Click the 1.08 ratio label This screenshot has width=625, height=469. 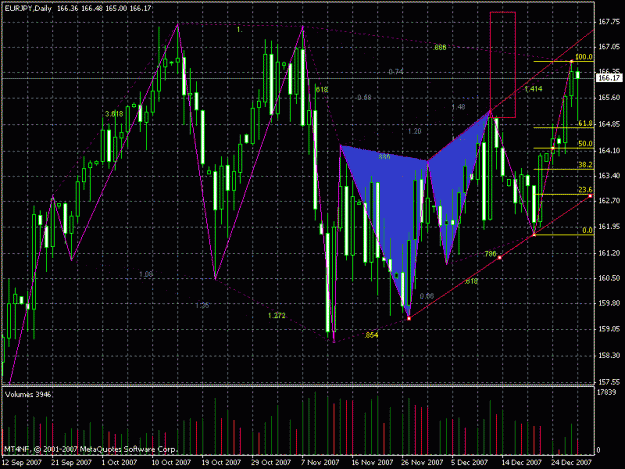(x=146, y=274)
